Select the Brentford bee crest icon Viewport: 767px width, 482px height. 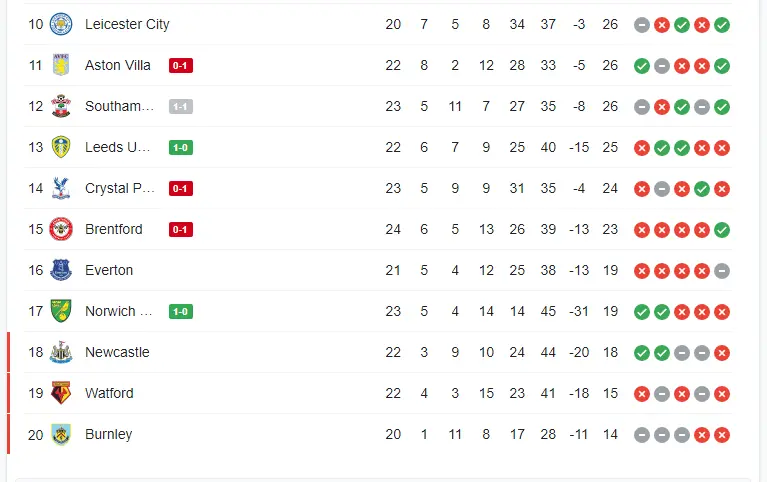point(61,229)
